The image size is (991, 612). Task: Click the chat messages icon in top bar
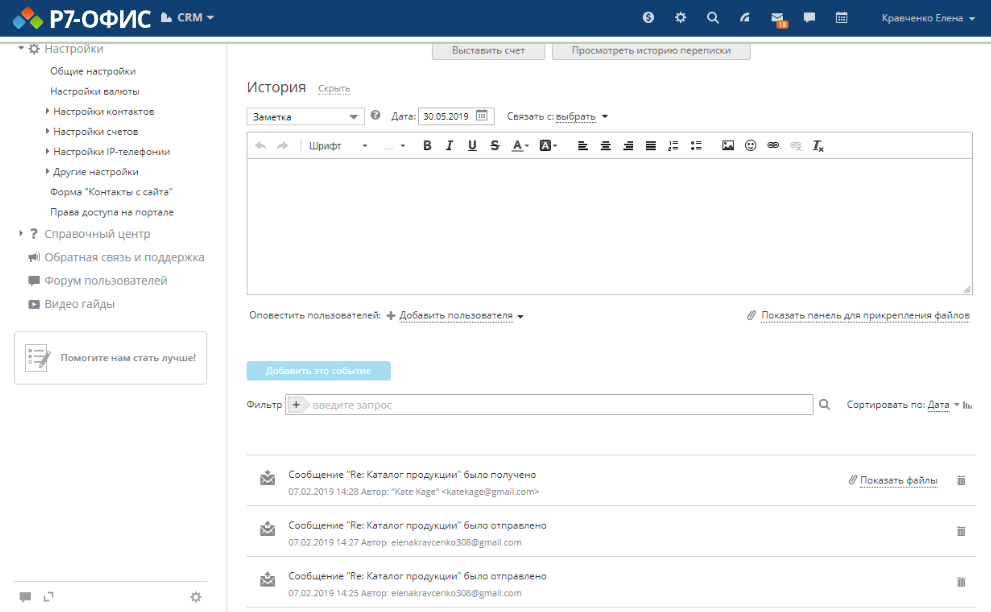[x=808, y=16]
